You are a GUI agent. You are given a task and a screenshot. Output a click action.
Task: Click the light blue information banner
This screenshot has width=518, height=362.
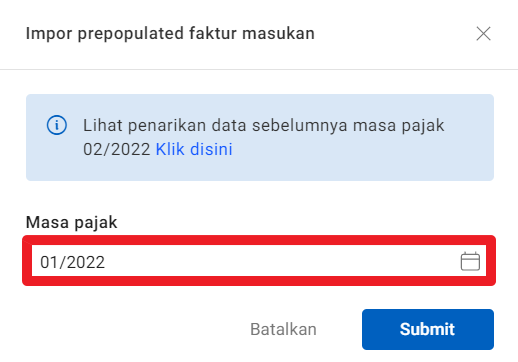260,137
